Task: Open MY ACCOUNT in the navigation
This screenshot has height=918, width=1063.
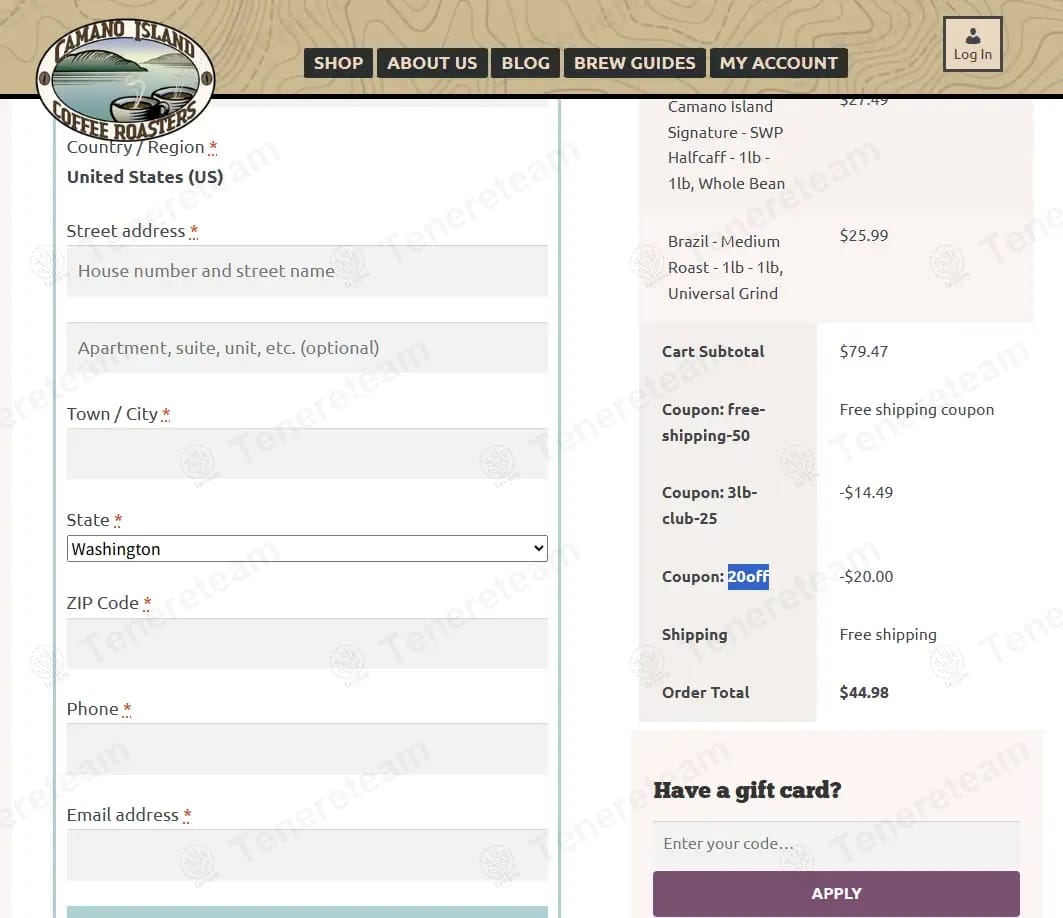Action: click(778, 63)
